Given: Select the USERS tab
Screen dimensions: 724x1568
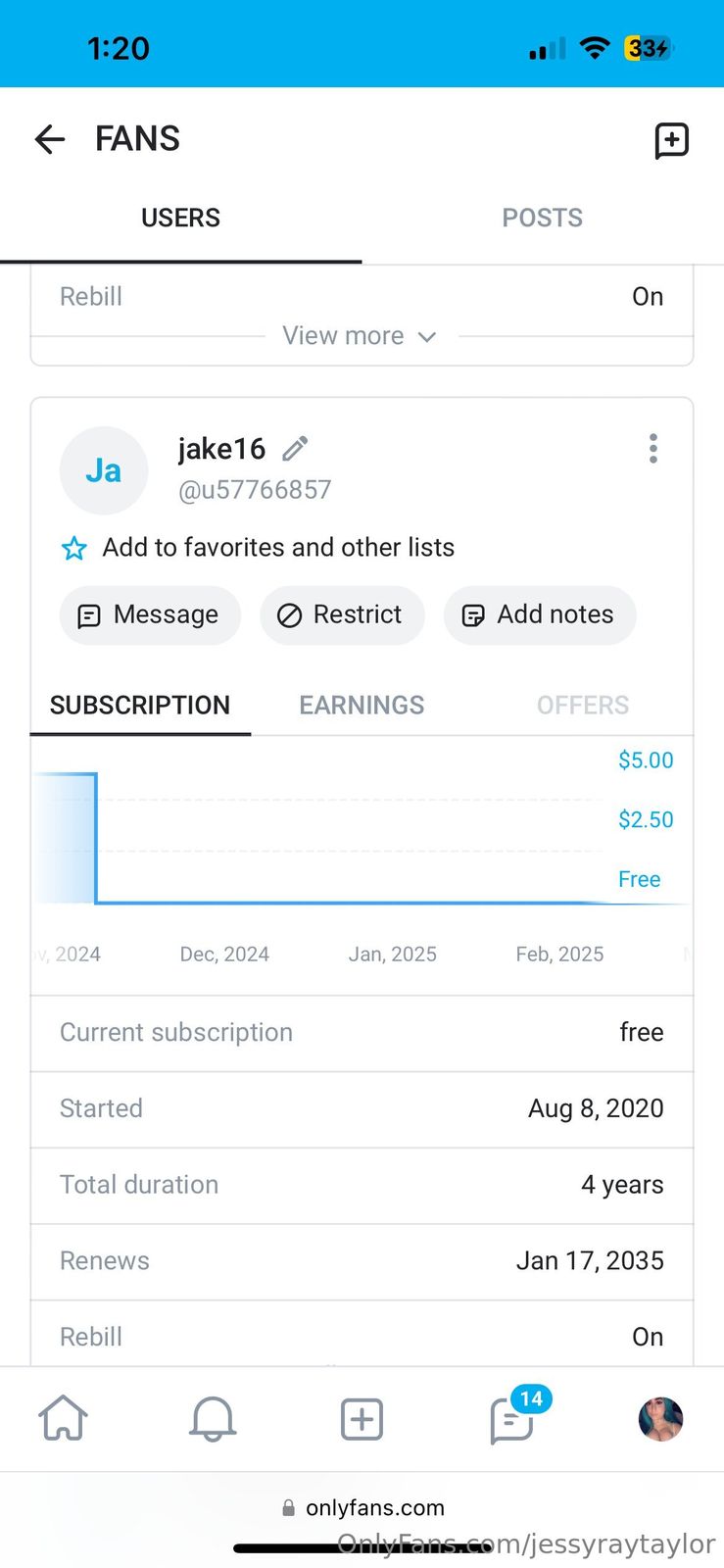Looking at the screenshot, I should [180, 218].
